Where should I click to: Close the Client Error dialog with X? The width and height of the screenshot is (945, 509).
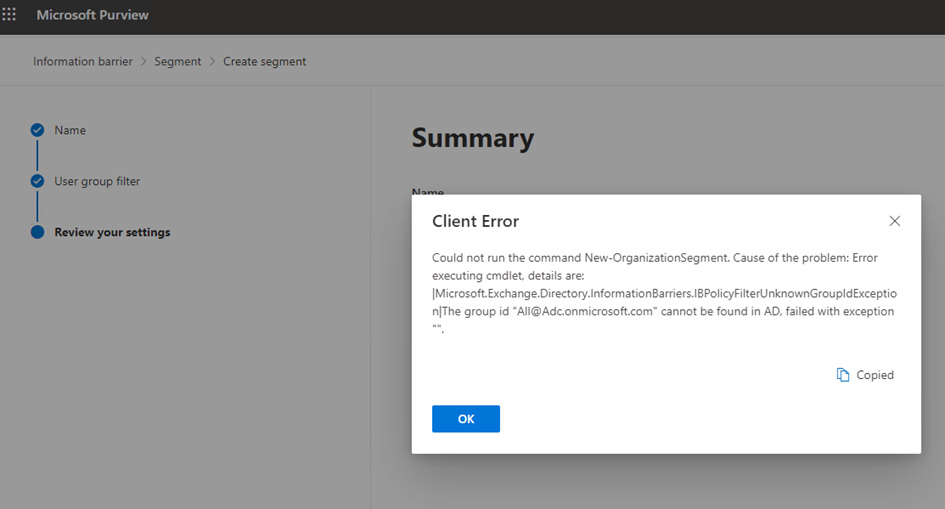(894, 221)
